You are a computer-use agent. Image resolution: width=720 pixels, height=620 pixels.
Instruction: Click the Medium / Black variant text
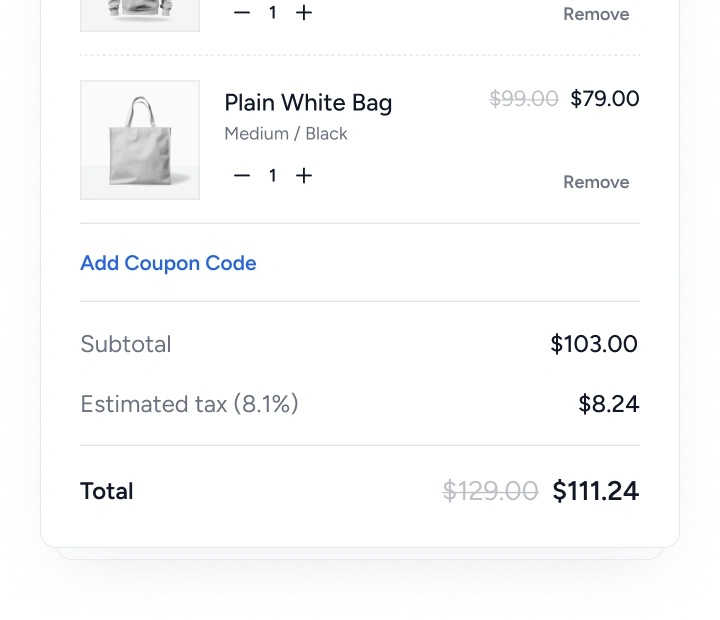[286, 134]
